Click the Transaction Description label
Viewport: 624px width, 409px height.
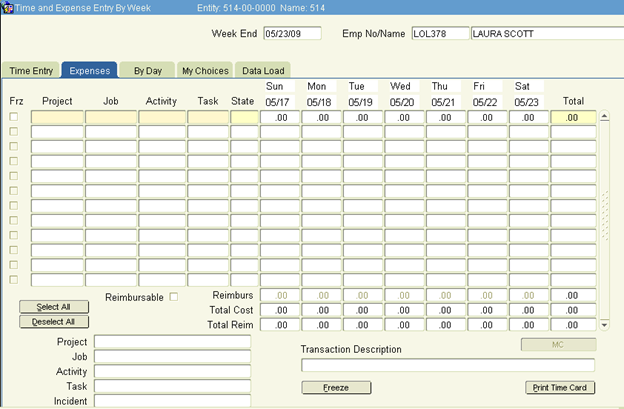tap(351, 349)
